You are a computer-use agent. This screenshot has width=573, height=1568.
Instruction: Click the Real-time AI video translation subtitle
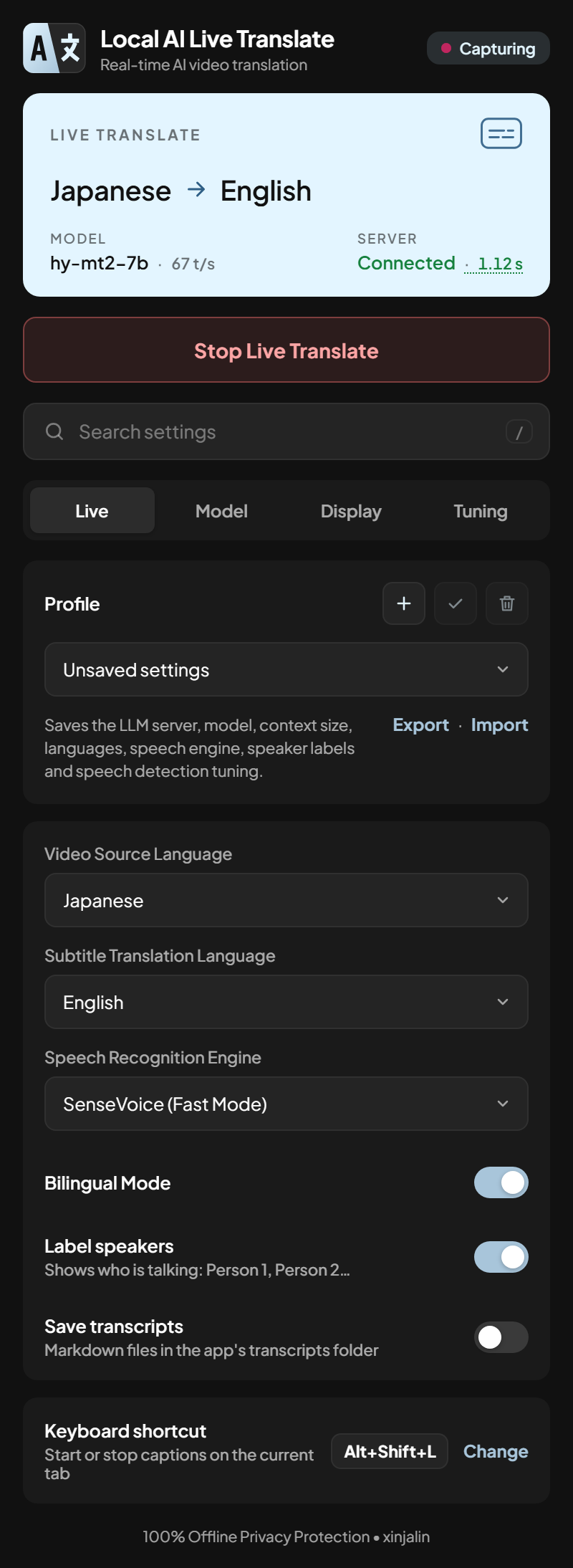(x=203, y=64)
